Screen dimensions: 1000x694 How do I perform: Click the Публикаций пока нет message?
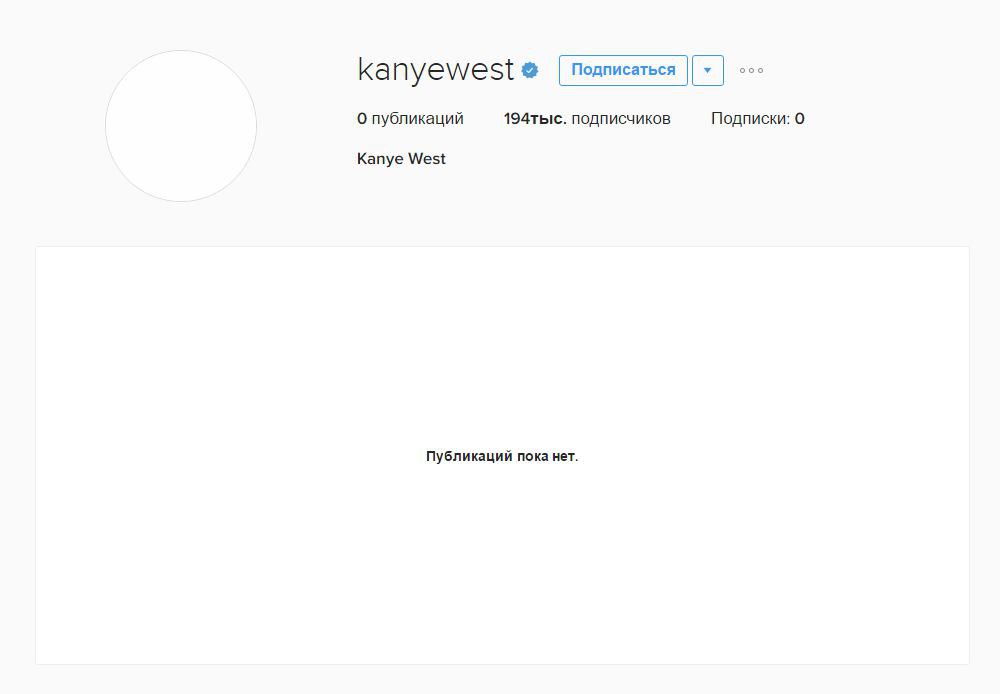point(502,456)
